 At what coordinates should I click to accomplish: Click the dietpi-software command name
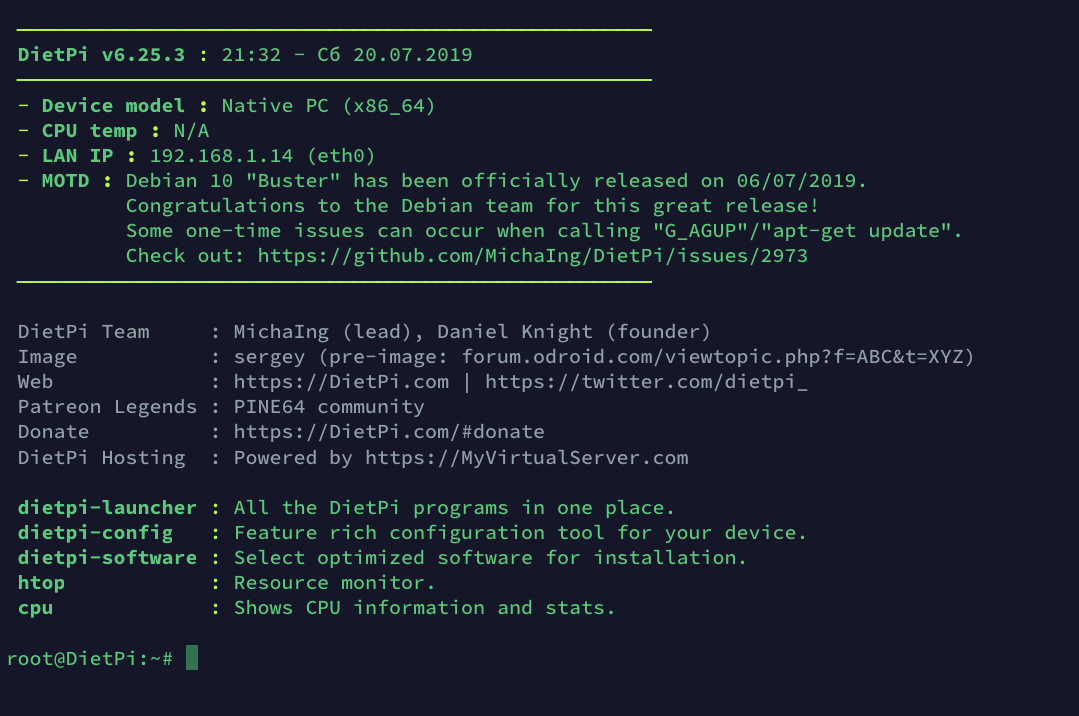(x=107, y=558)
